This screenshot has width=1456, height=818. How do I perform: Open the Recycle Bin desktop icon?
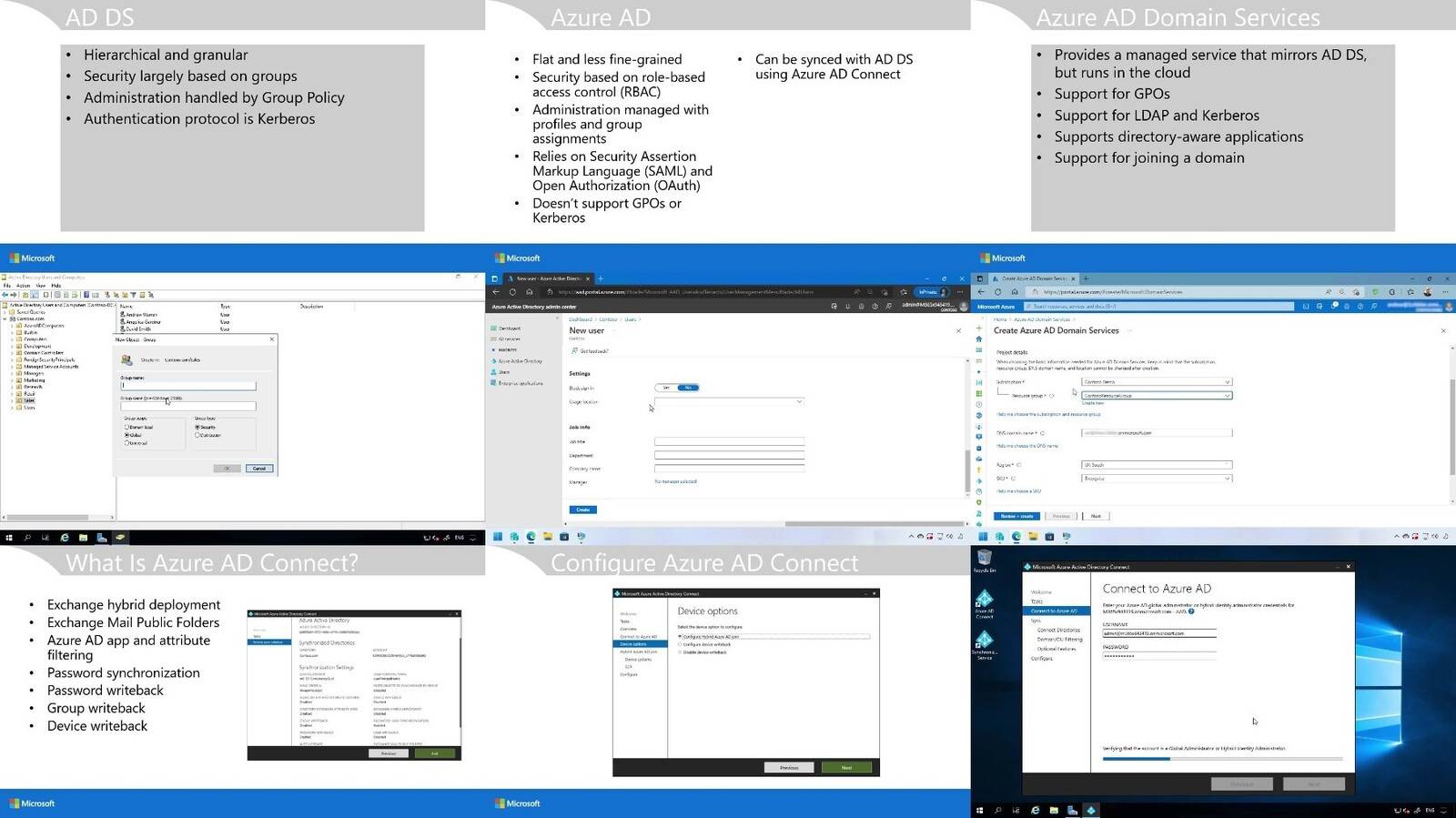pyautogui.click(x=984, y=560)
